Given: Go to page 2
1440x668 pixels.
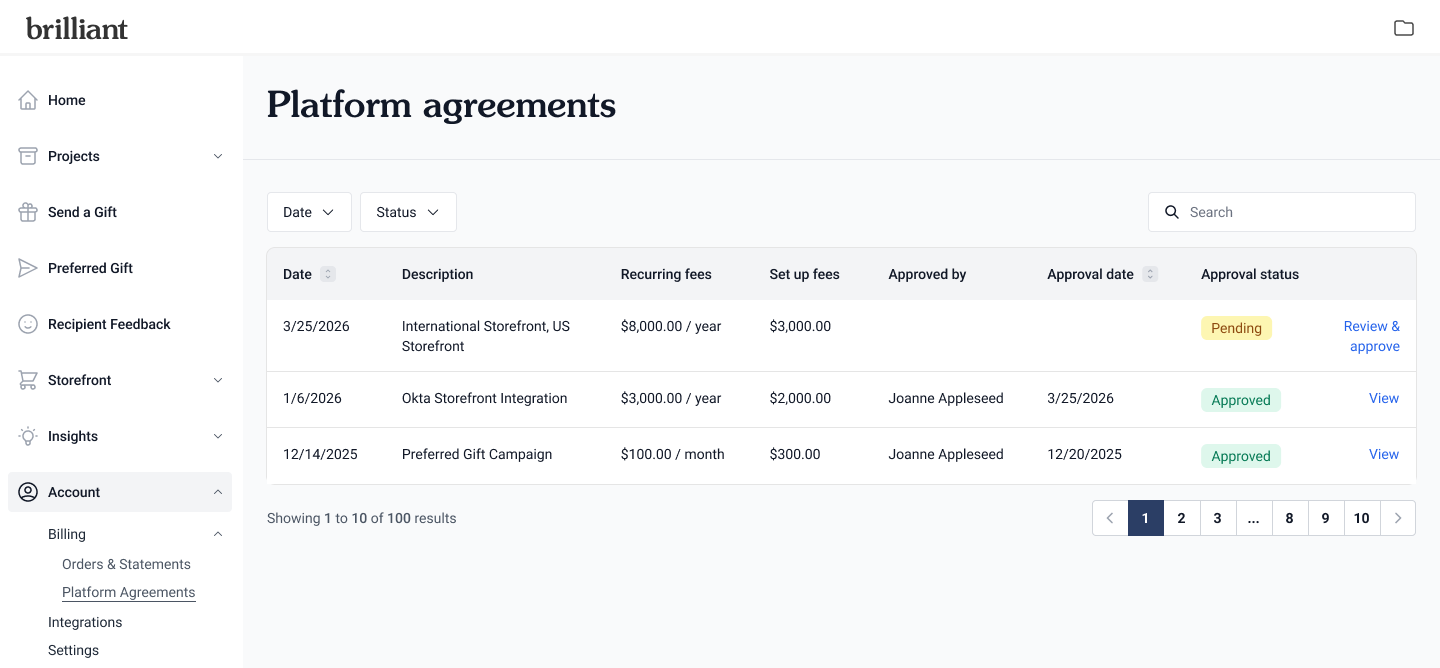Looking at the screenshot, I should [1182, 518].
